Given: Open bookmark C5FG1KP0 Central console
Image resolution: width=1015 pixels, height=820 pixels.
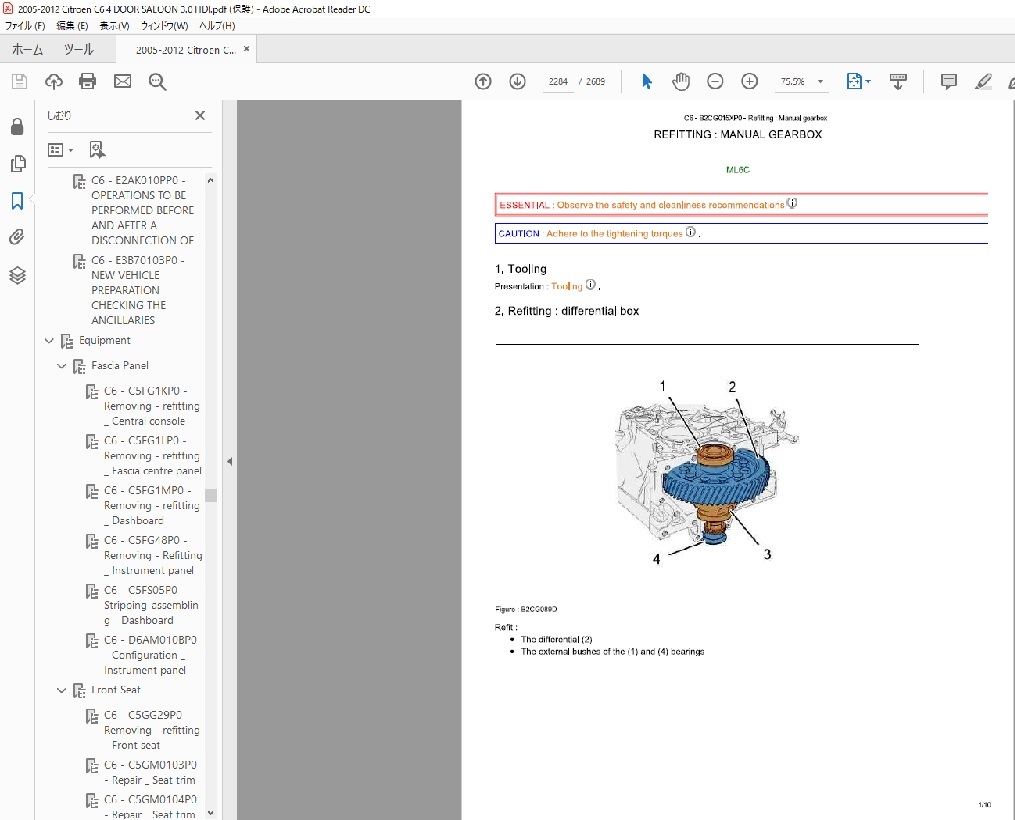Looking at the screenshot, I should (x=151, y=406).
